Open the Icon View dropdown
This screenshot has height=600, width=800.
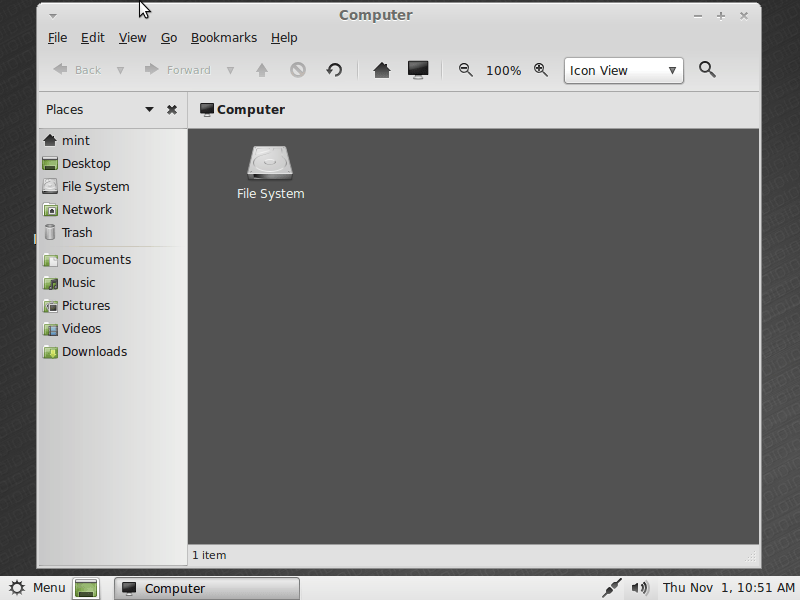click(x=623, y=70)
